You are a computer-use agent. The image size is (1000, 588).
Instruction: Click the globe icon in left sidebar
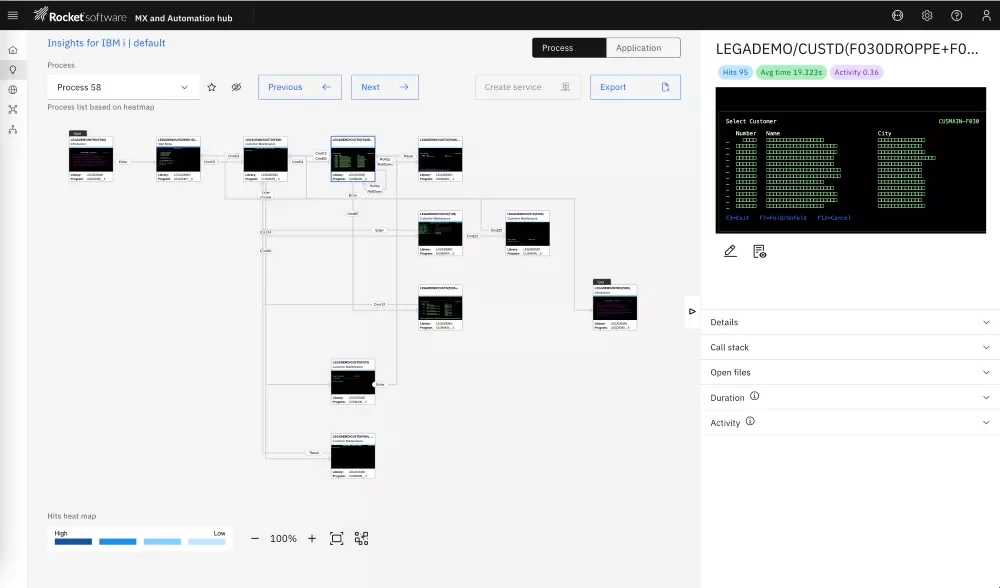pos(13,89)
